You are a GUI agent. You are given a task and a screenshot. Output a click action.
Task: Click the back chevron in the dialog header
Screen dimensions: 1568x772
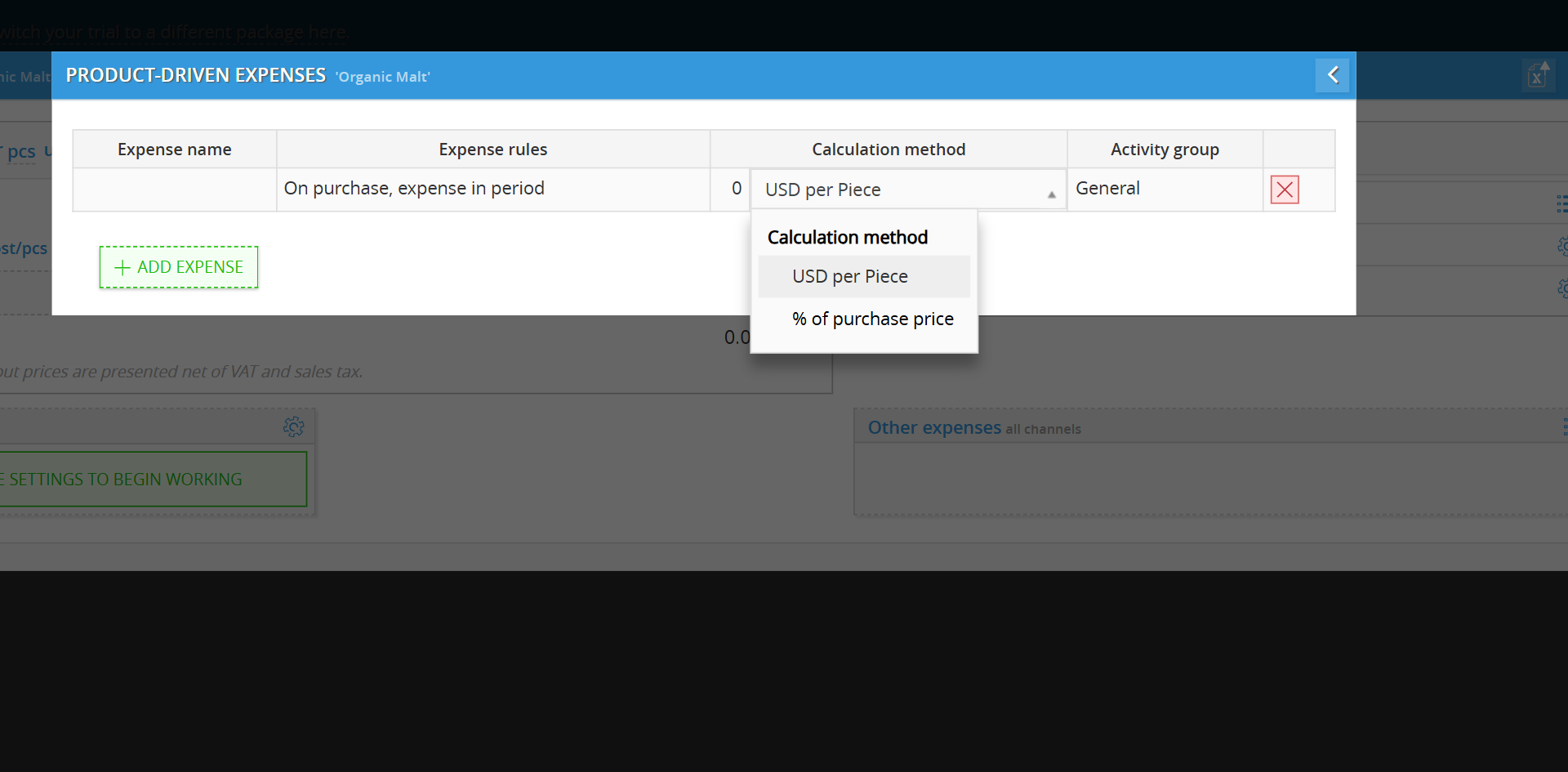(x=1332, y=75)
